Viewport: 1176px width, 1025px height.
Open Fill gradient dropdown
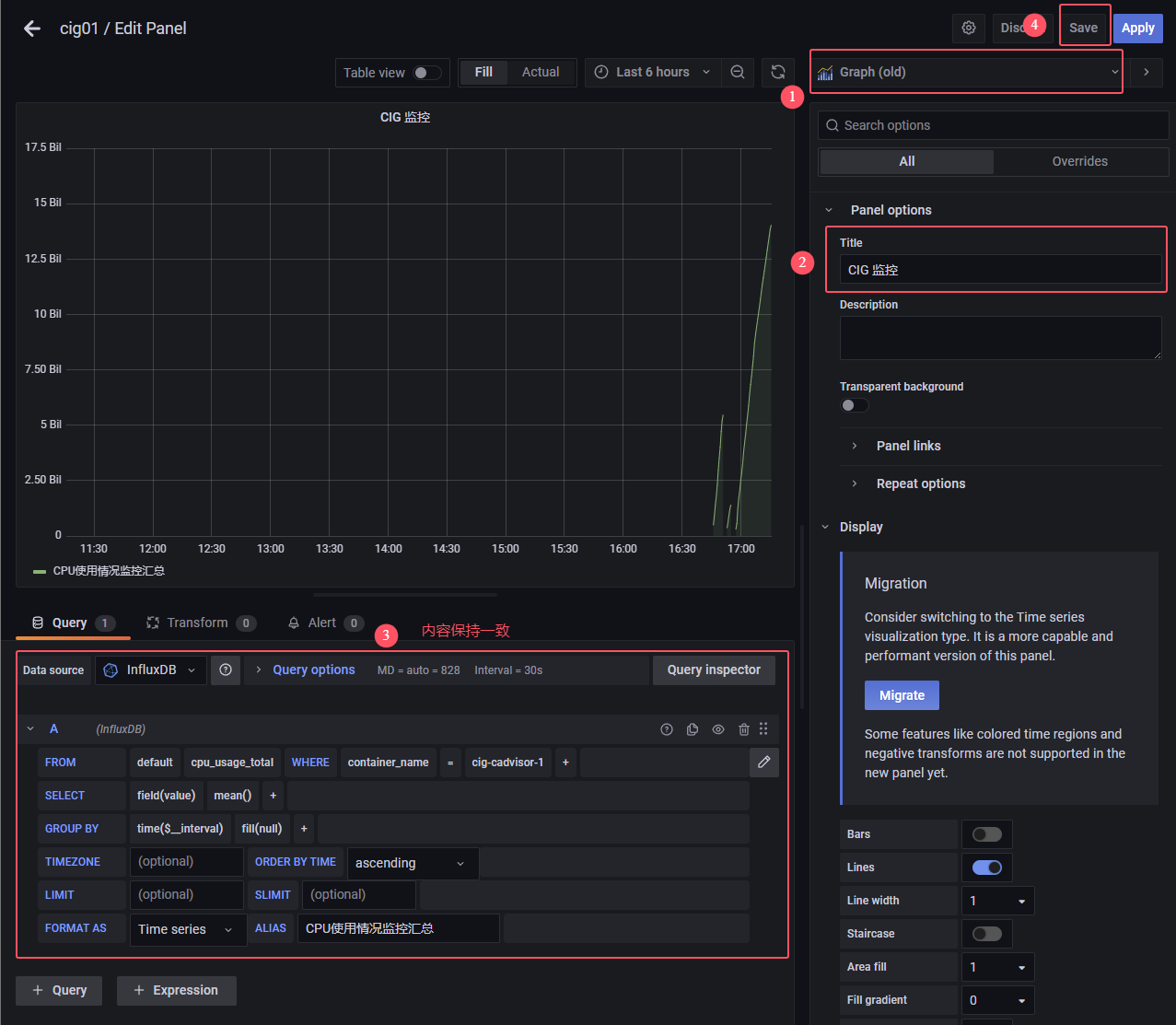point(997,1000)
